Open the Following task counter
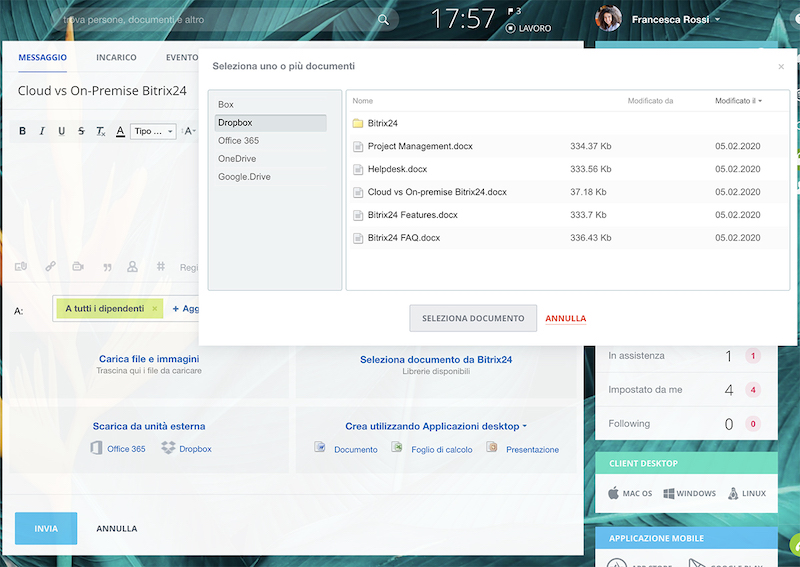 pos(686,424)
